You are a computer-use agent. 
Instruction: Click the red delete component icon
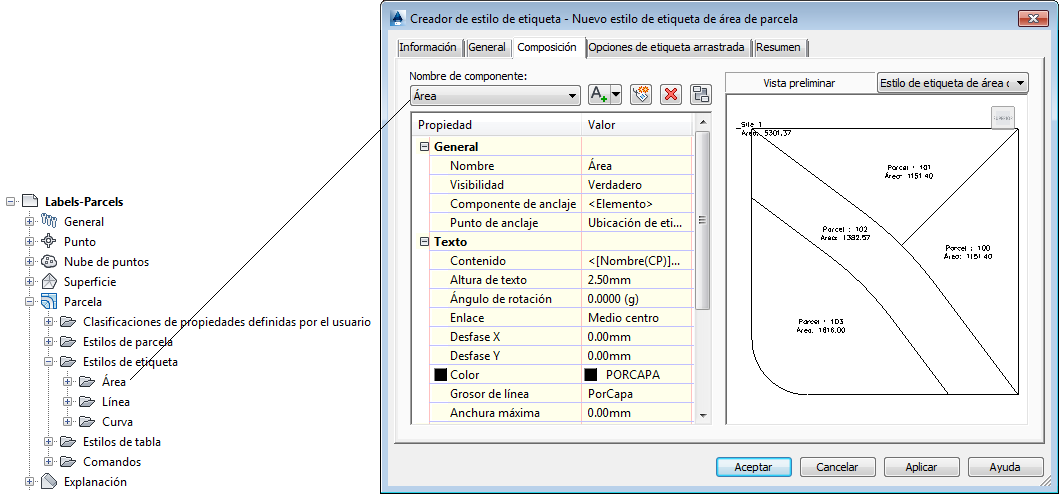[x=670, y=95]
